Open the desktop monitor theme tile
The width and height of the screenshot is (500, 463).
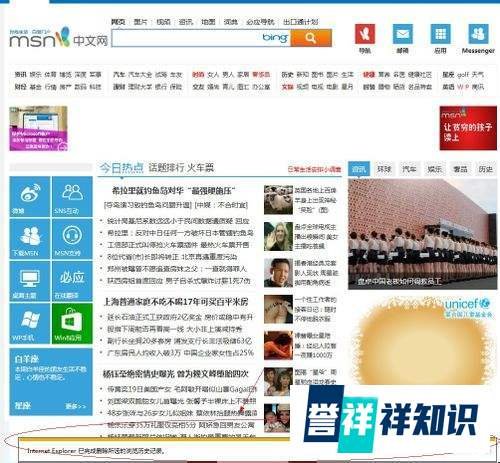30,281
